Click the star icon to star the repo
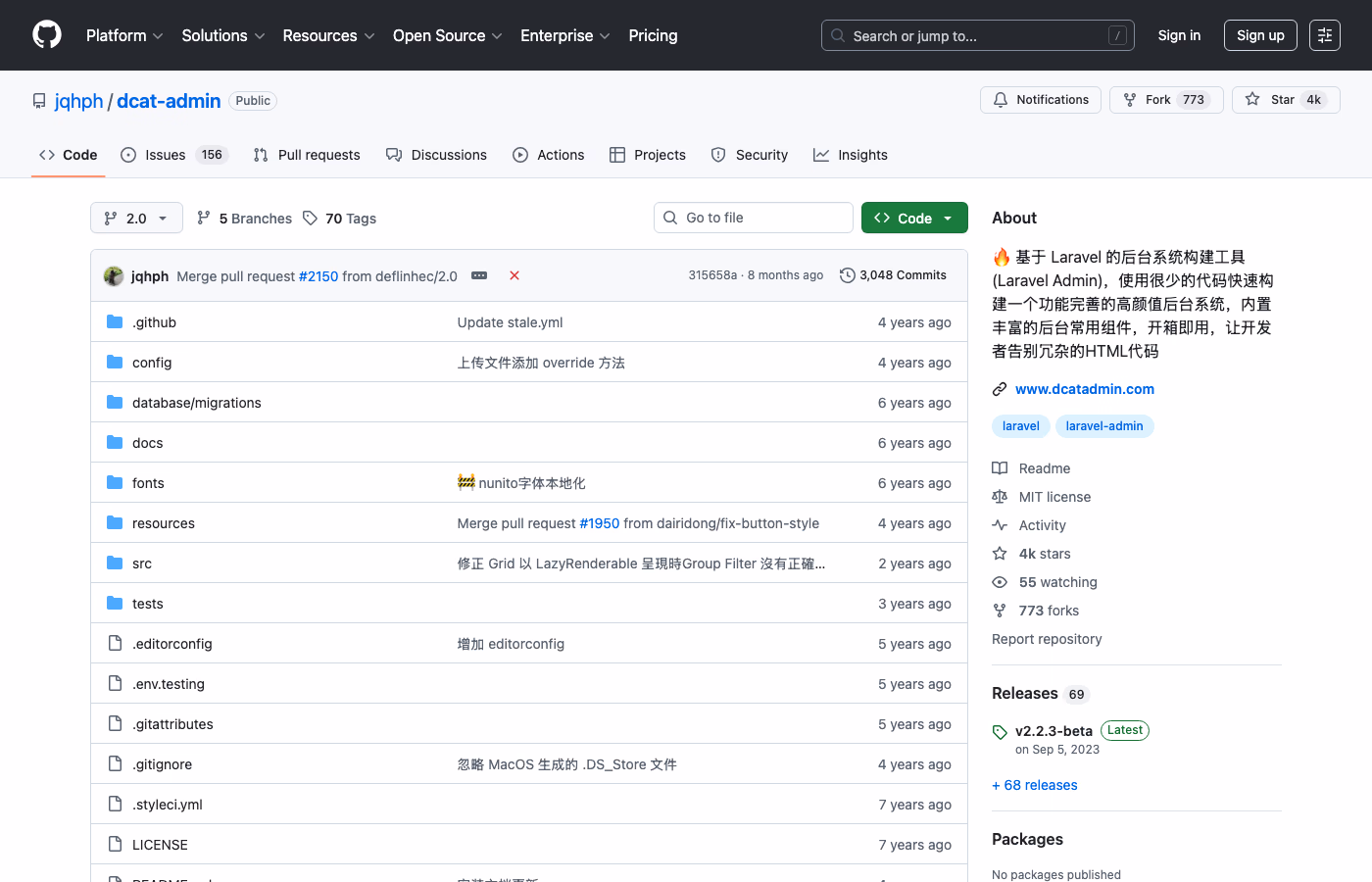Screen dimensions: 1372x882 point(1253,99)
